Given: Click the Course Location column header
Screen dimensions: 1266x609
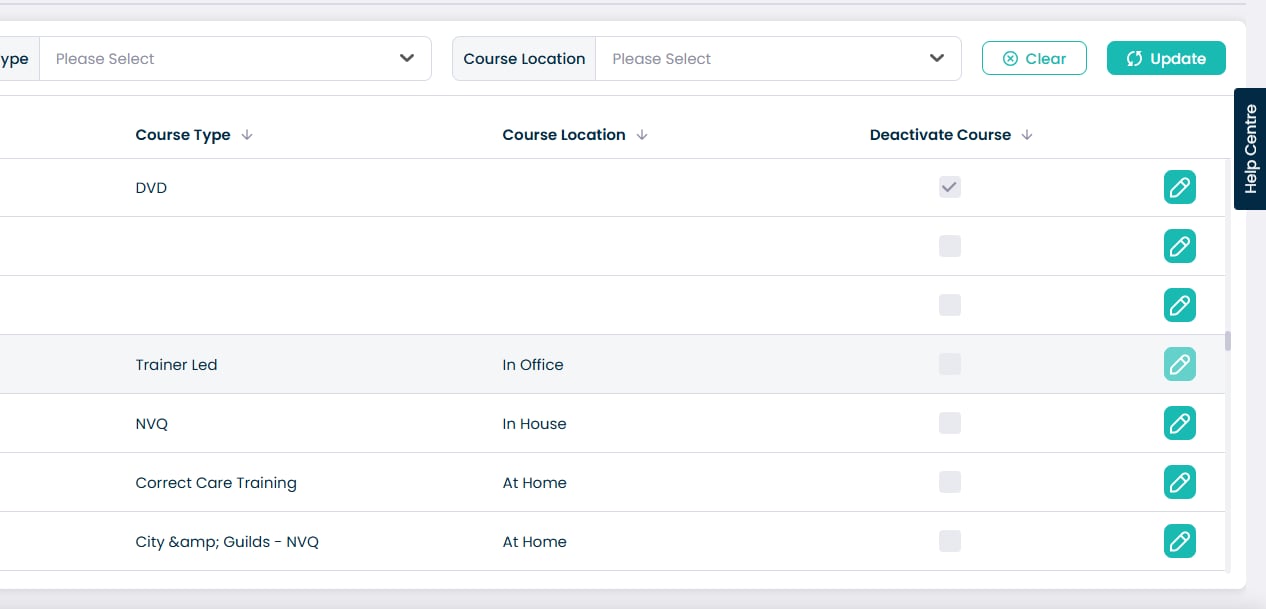Looking at the screenshot, I should coord(563,135).
